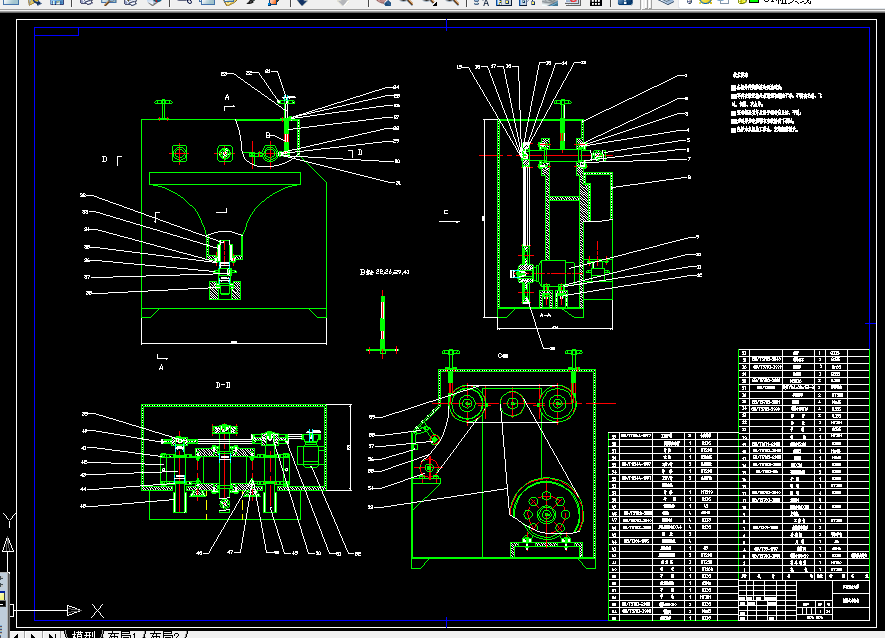Select the middle pulley in the C view
The width and height of the screenshot is (885, 638).
pyautogui.click(x=512, y=404)
